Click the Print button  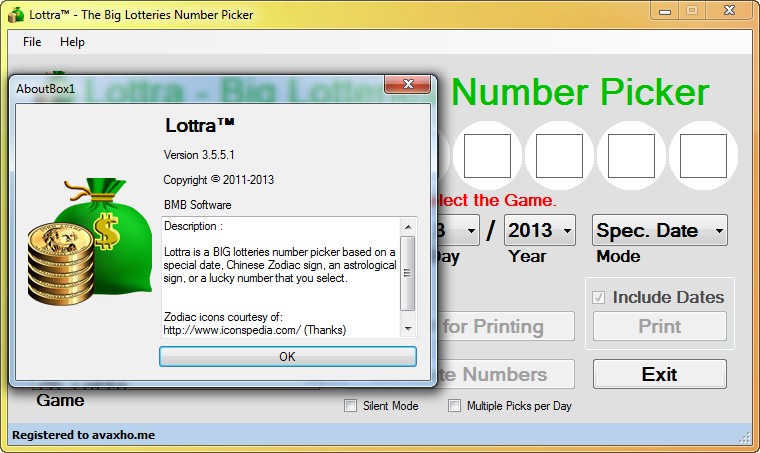(659, 326)
